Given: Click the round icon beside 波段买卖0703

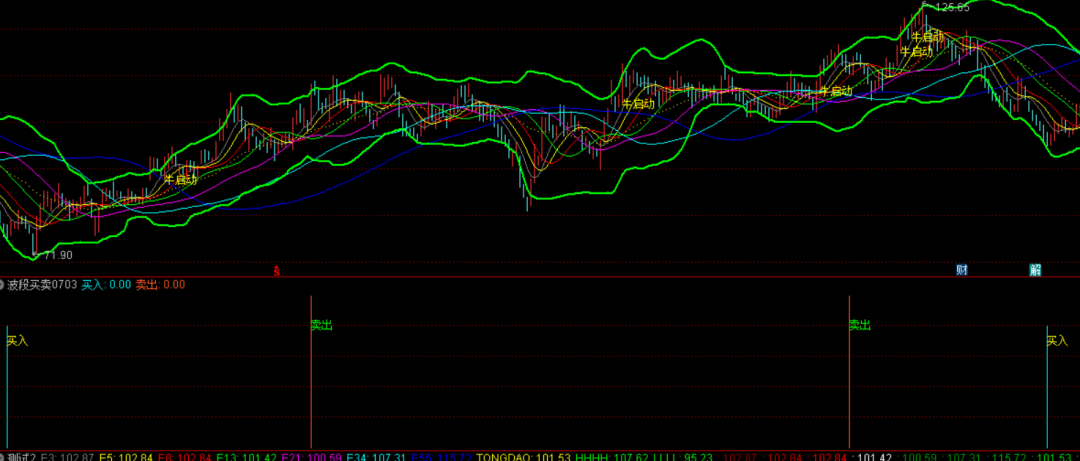Looking at the screenshot, I should [x=2, y=284].
